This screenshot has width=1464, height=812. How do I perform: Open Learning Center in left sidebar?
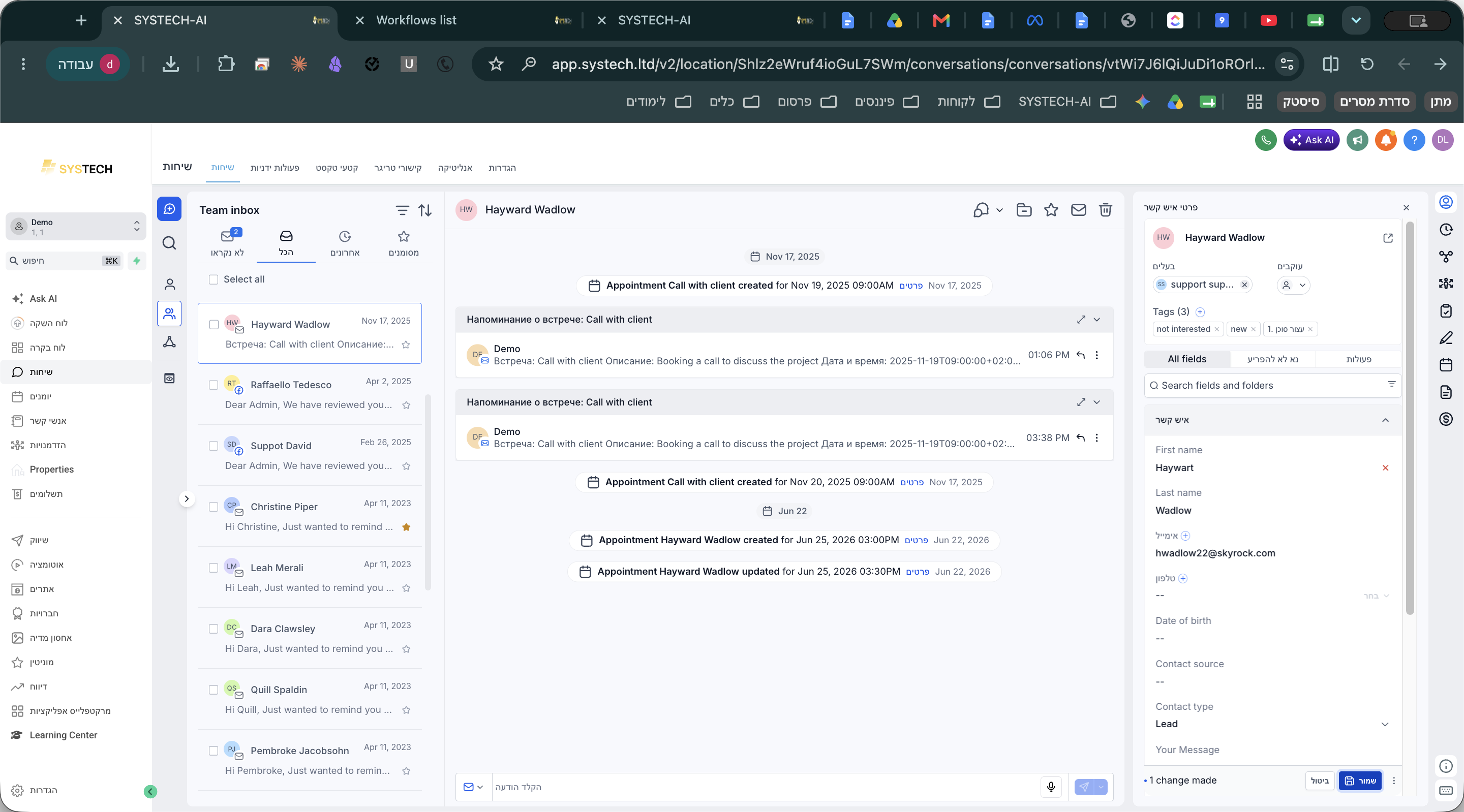tap(63, 735)
